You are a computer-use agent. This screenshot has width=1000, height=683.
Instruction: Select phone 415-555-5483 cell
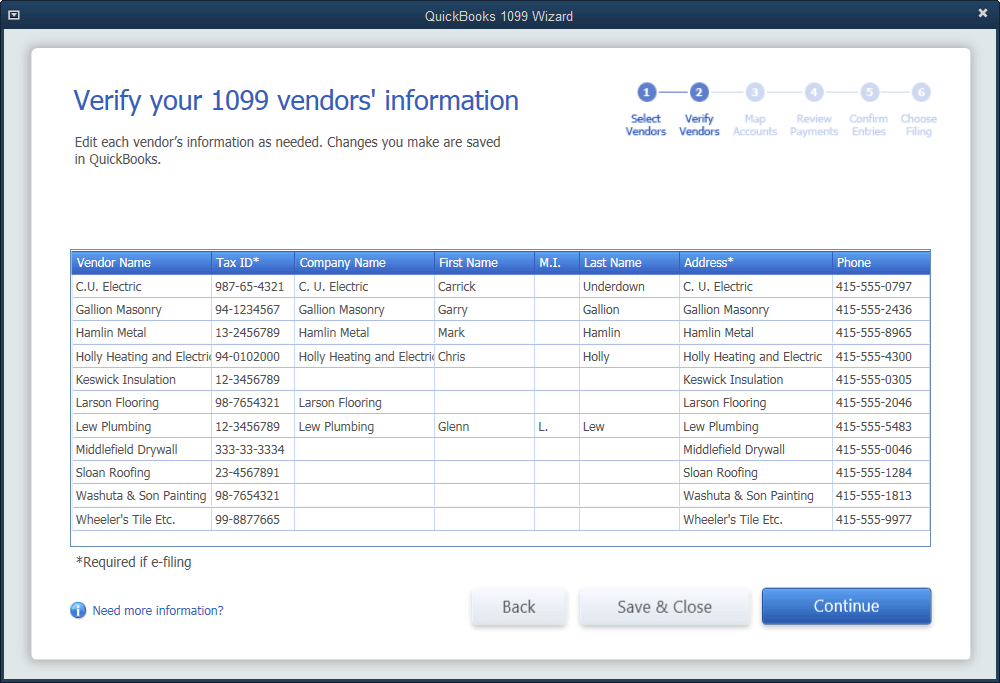tap(881, 426)
